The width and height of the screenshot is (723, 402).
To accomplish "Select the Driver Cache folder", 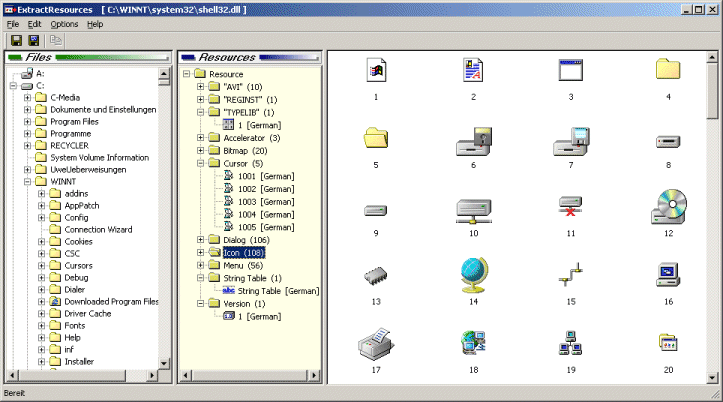I will coord(88,313).
